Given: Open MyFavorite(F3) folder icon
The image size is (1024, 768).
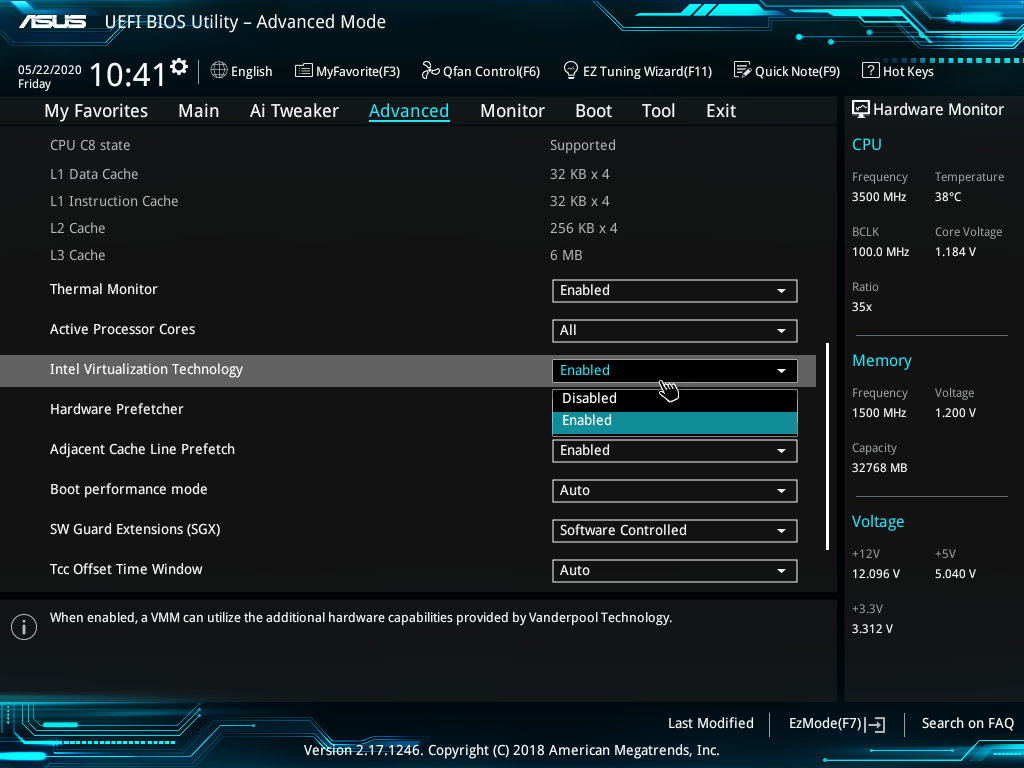Looking at the screenshot, I should tap(304, 71).
